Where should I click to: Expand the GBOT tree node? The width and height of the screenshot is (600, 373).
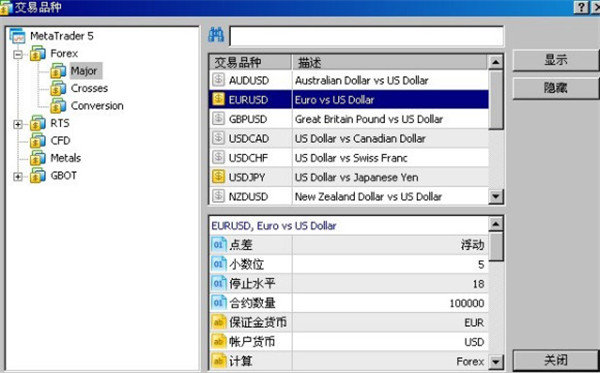18,177
